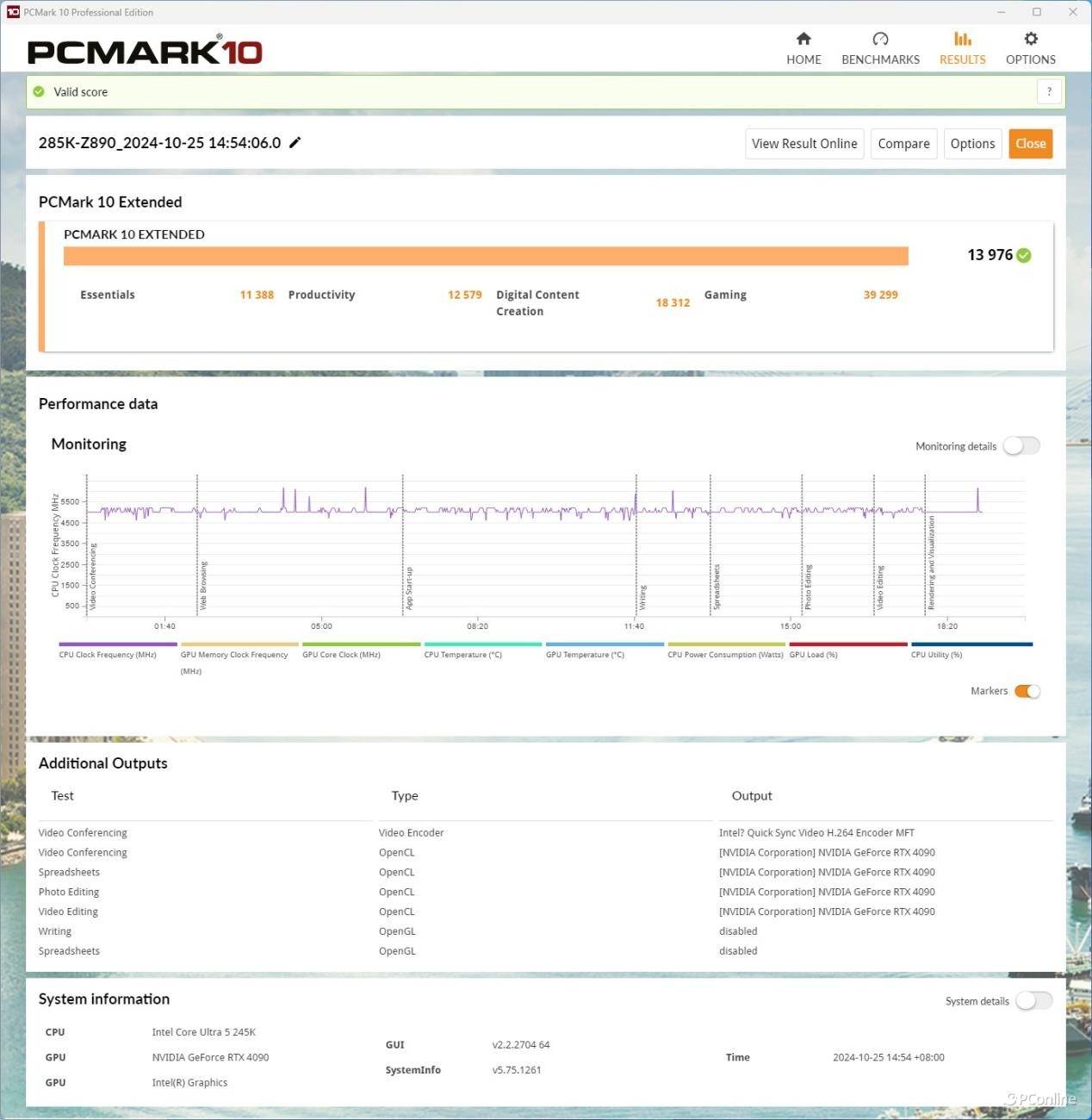Open the Options button beside Compare

tap(972, 144)
